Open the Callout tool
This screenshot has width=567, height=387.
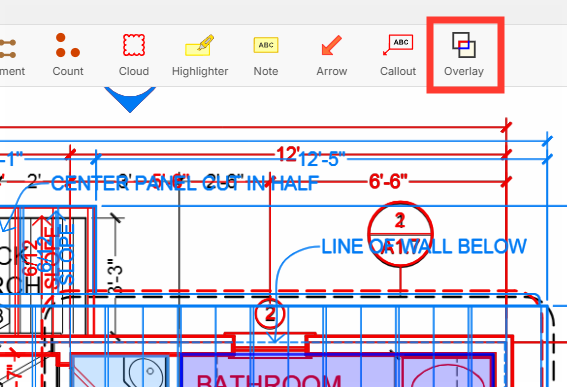coord(398,54)
